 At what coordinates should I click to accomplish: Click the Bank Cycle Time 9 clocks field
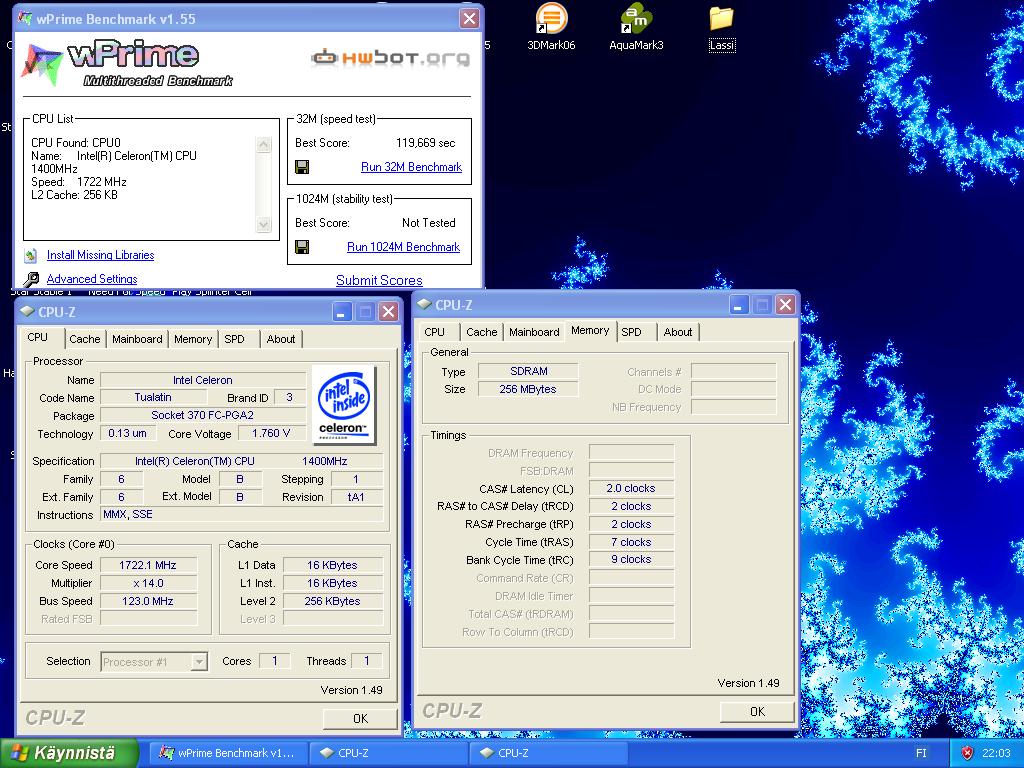pyautogui.click(x=631, y=560)
